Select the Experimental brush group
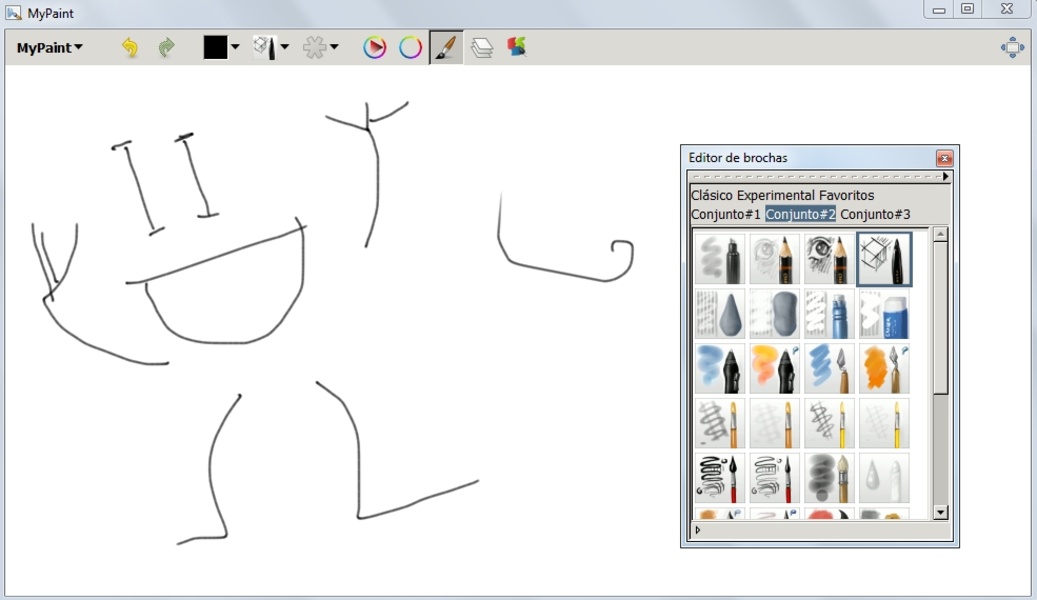1037x600 pixels. coord(776,195)
